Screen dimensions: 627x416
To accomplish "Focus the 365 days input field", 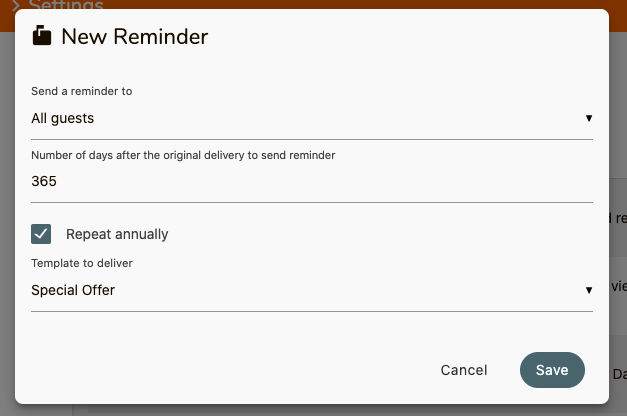I will (x=312, y=181).
